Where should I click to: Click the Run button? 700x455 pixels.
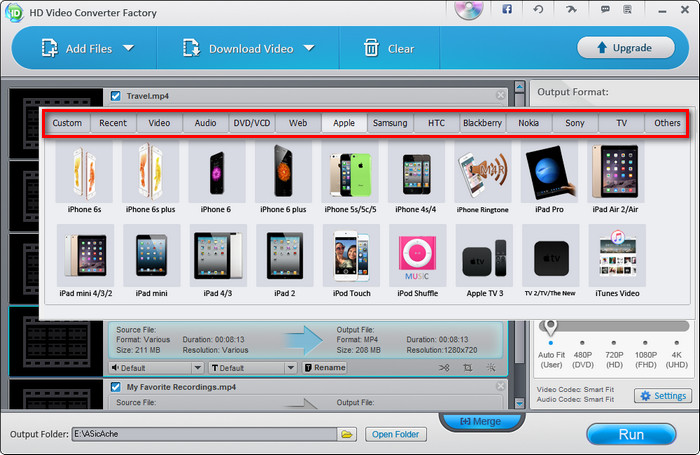click(631, 434)
